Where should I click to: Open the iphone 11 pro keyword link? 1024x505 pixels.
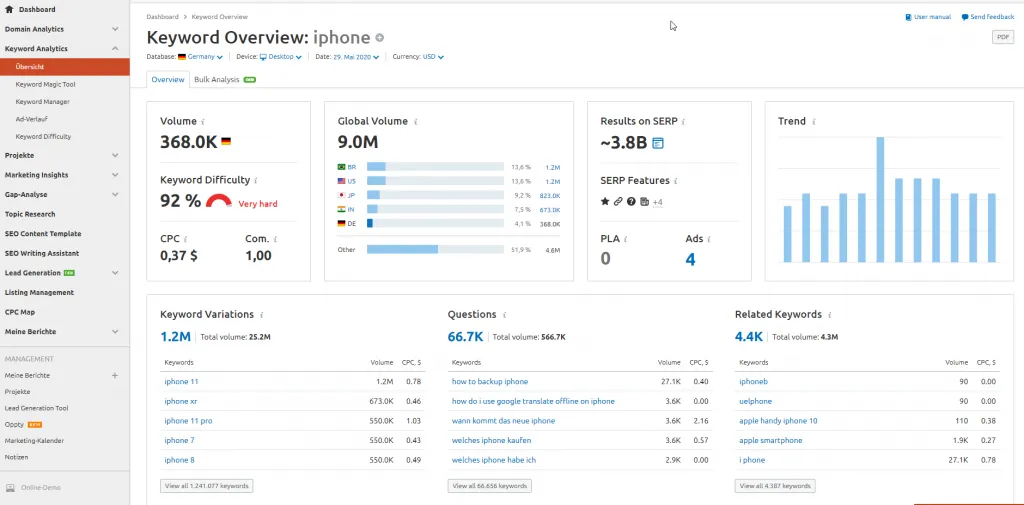(x=188, y=421)
